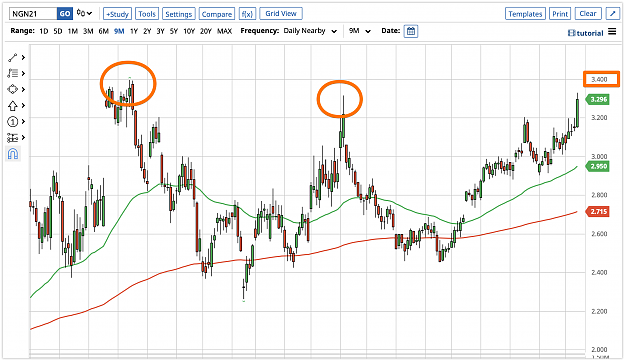
Task: Open the date picker calendar icon
Action: (x=411, y=31)
